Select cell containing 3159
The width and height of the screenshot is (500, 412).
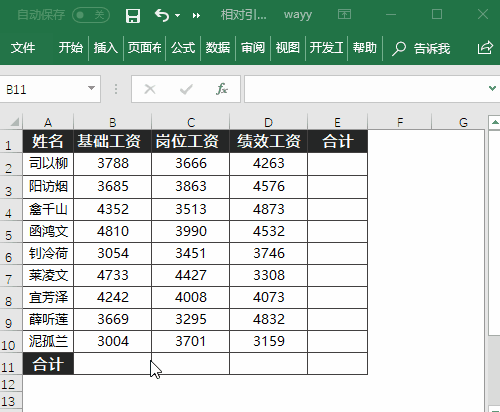tap(268, 341)
